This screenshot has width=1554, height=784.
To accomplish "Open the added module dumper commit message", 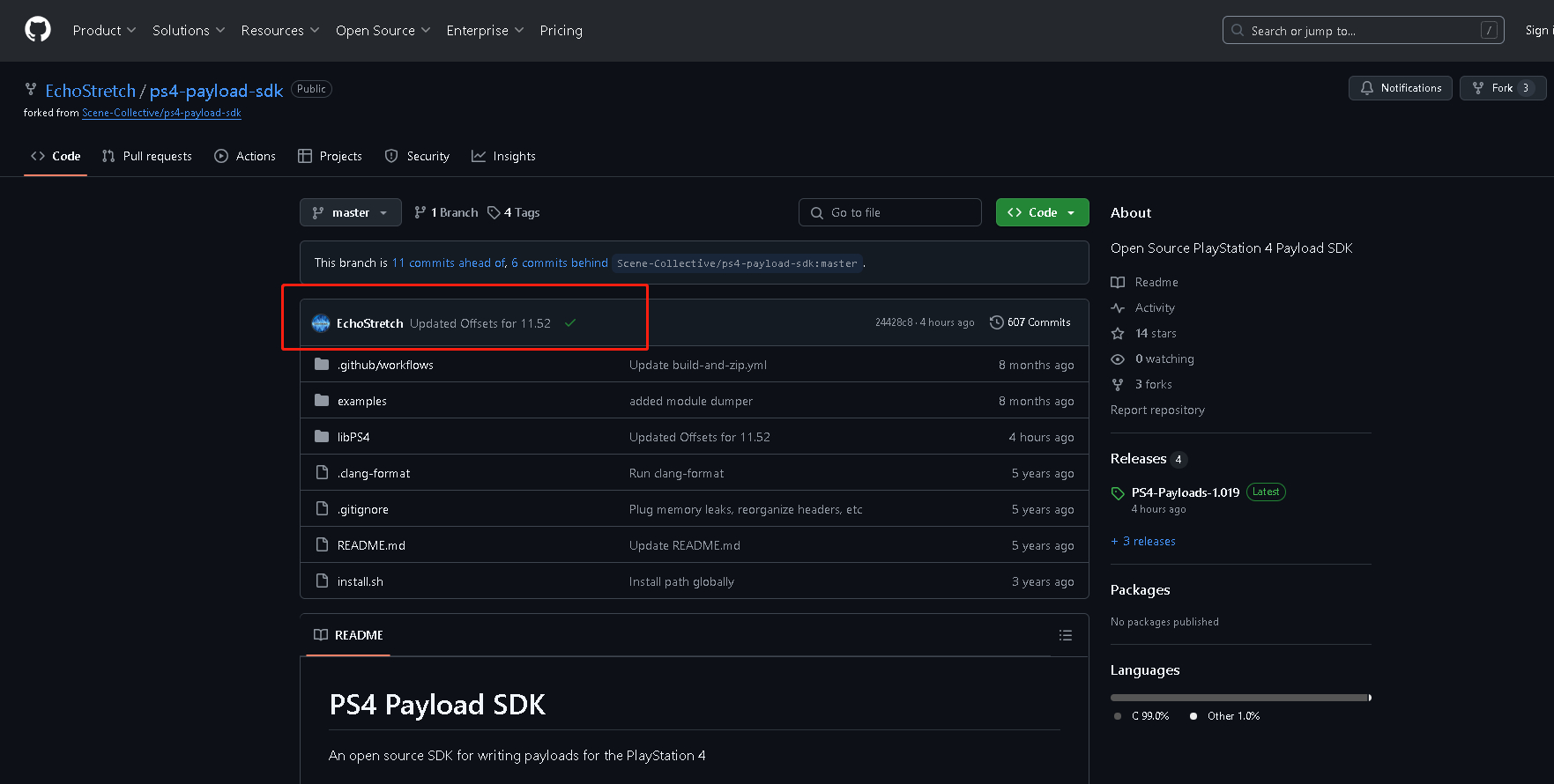I will [x=691, y=401].
